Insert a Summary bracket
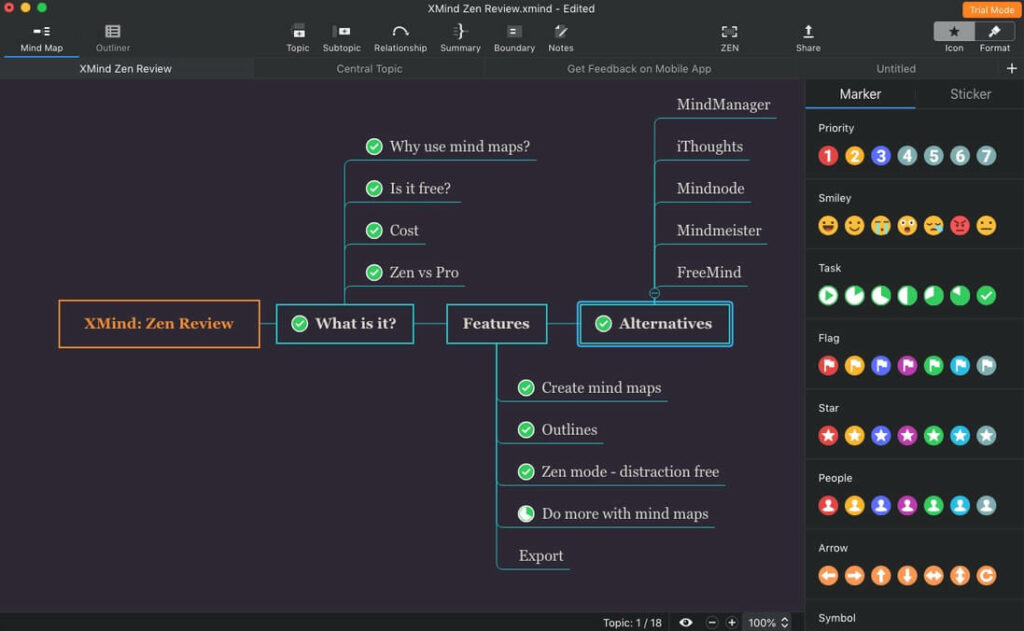This screenshot has width=1024, height=631. point(460,38)
